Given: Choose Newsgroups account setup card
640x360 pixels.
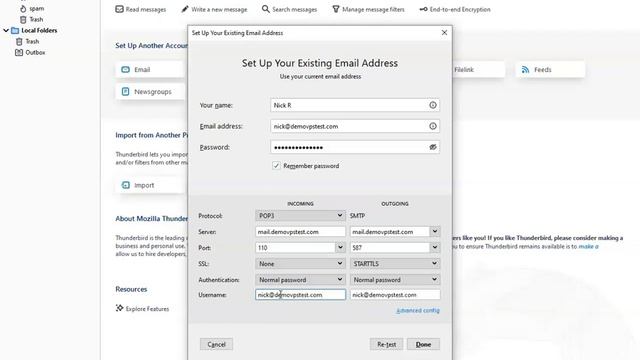Looking at the screenshot, I should pos(151,92).
